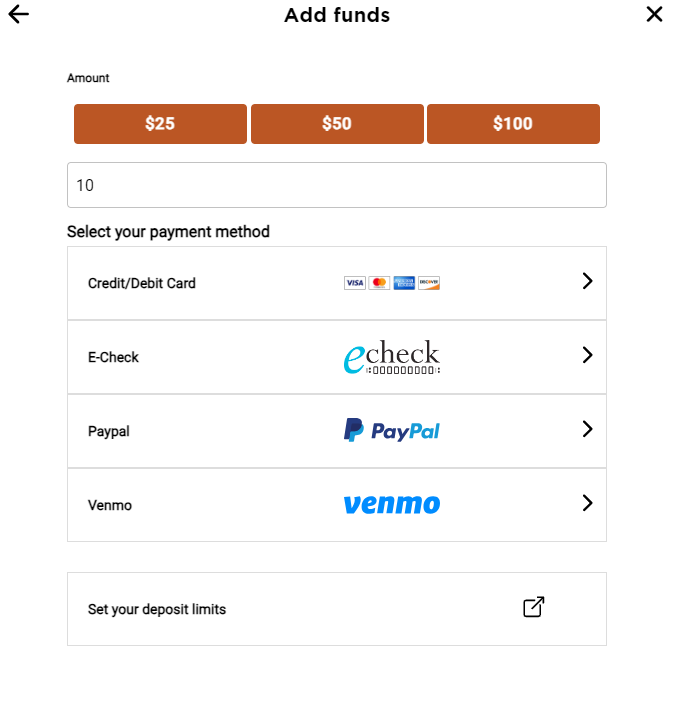678x701 pixels.
Task: Expand E-Check row chevron arrow
Action: point(587,355)
